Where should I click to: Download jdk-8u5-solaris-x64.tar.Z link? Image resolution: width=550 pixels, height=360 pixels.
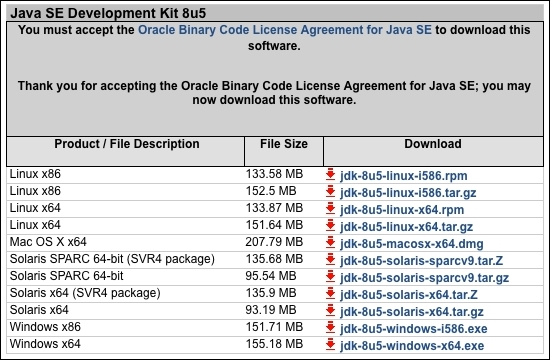[x=409, y=295]
